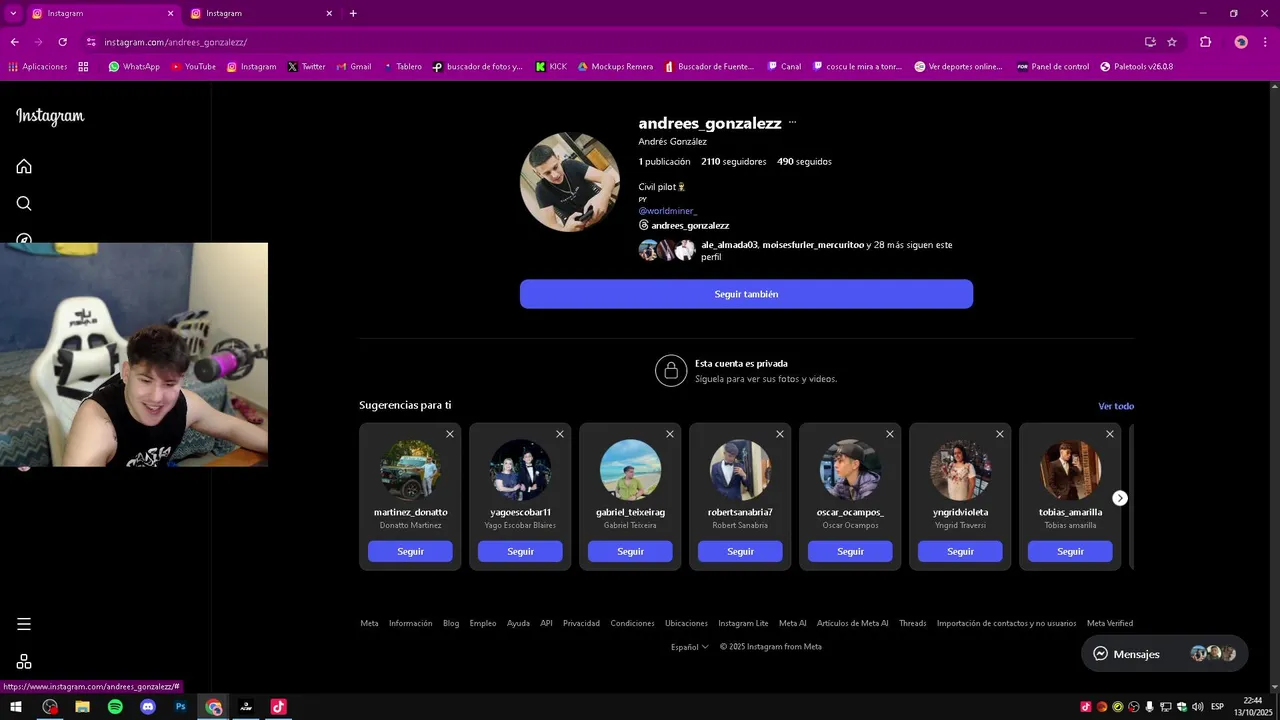
Task: Open Chrome extensions puzzle icon
Action: point(1205,42)
